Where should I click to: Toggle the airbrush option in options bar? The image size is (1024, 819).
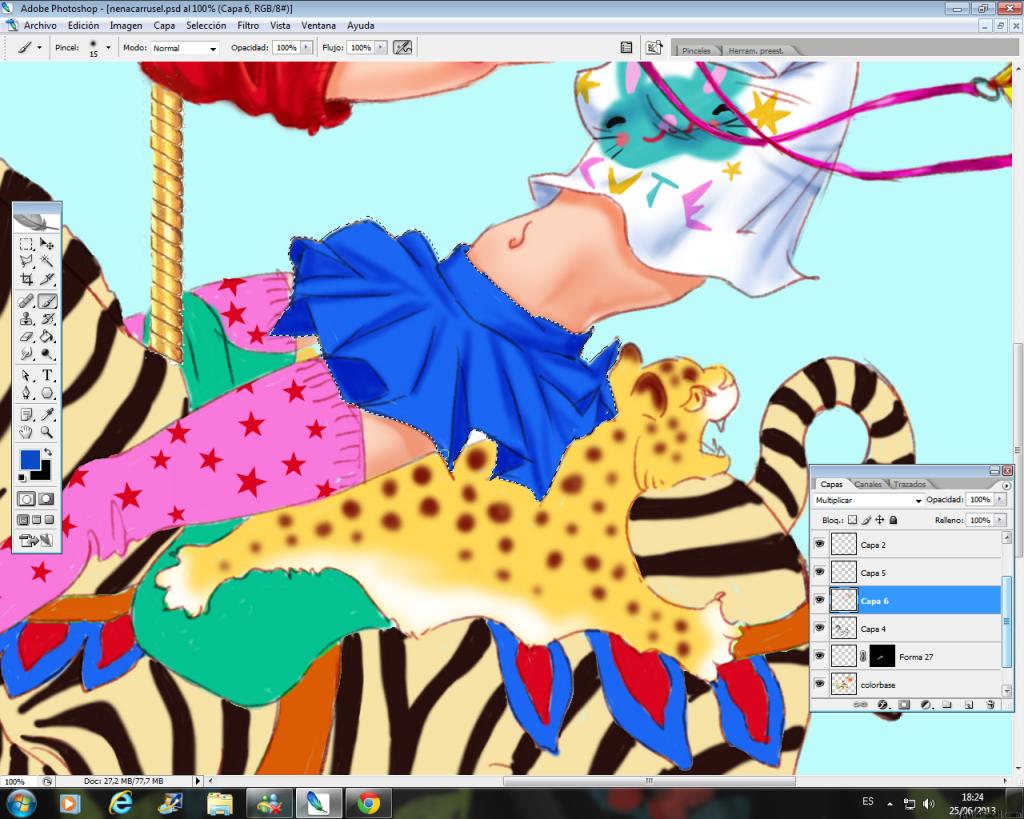click(x=402, y=47)
